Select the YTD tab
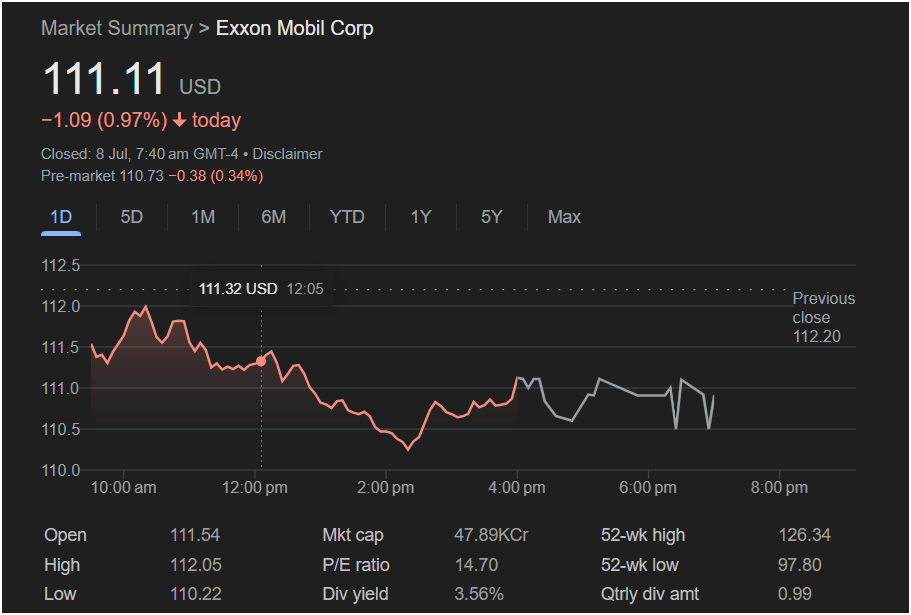Screen dimensions: 911x615 coord(347,217)
